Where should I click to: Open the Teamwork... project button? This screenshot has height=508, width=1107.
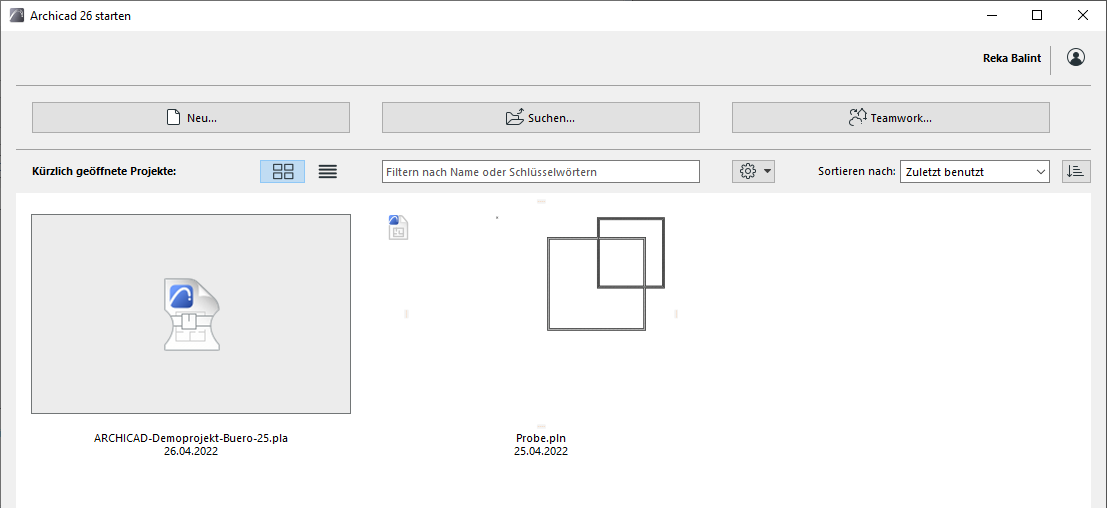pos(890,118)
